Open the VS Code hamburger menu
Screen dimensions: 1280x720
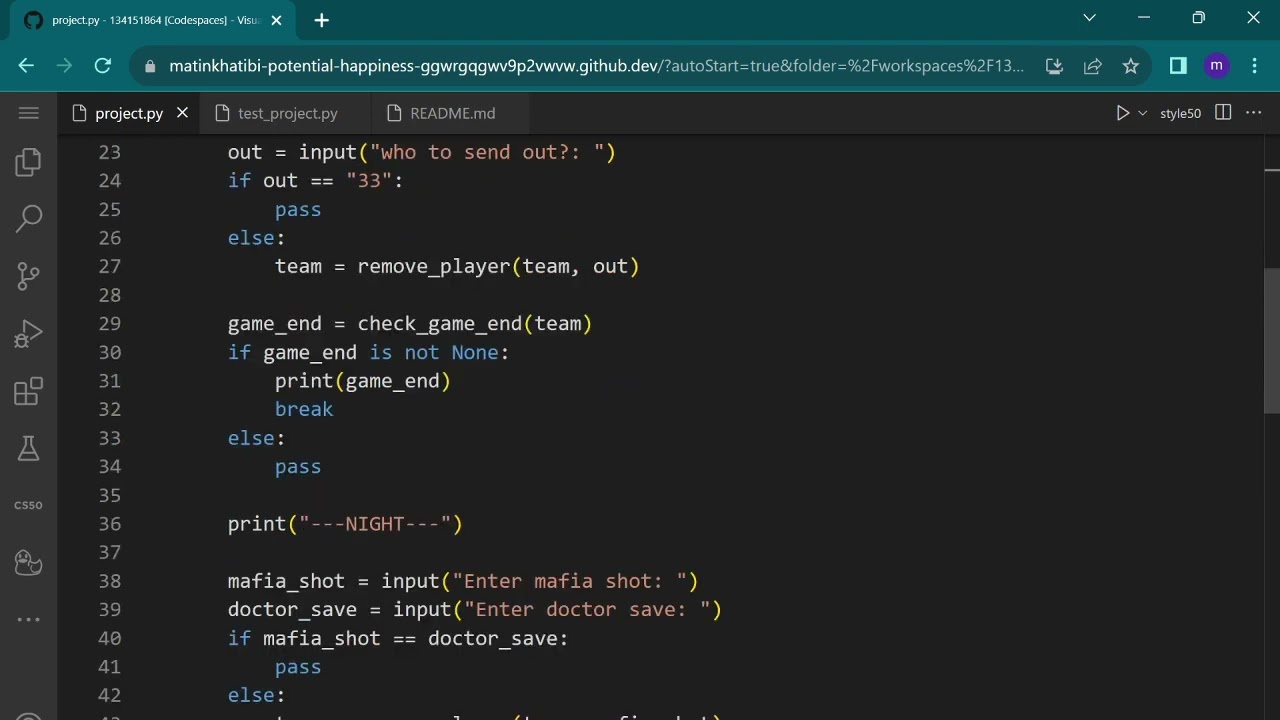(x=28, y=113)
